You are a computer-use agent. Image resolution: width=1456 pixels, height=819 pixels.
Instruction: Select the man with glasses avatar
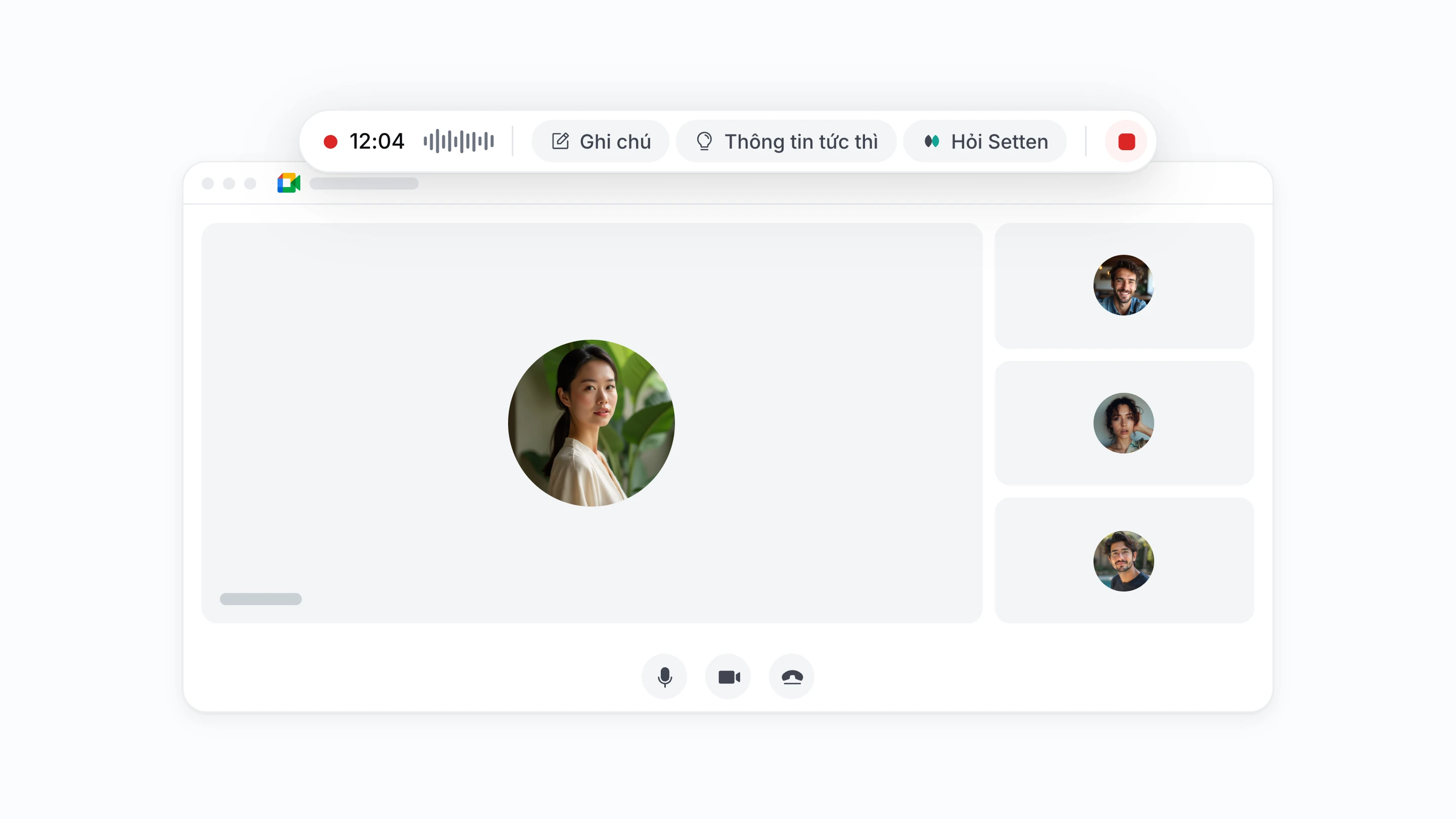click(x=1124, y=561)
